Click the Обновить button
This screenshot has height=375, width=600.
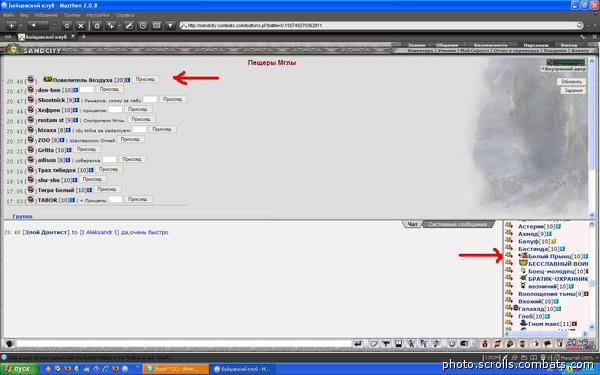[571, 82]
